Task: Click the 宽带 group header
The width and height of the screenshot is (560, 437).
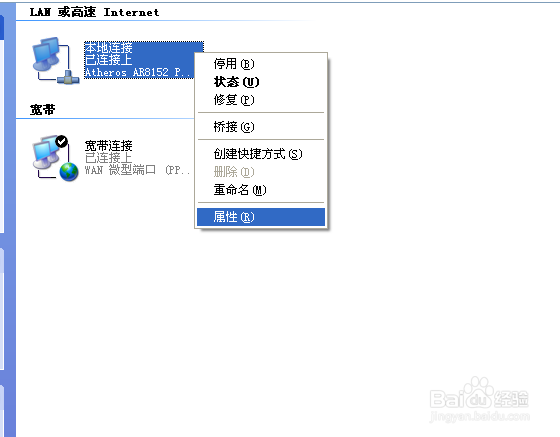Action: click(42, 110)
